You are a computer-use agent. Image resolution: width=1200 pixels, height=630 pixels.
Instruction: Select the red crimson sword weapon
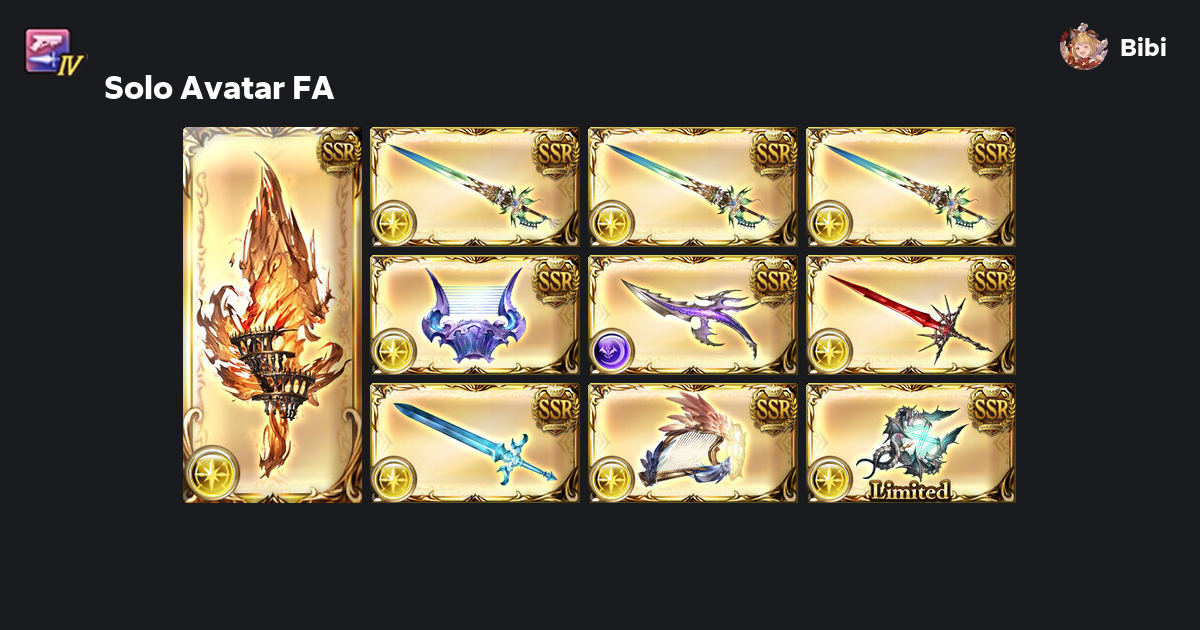point(911,315)
